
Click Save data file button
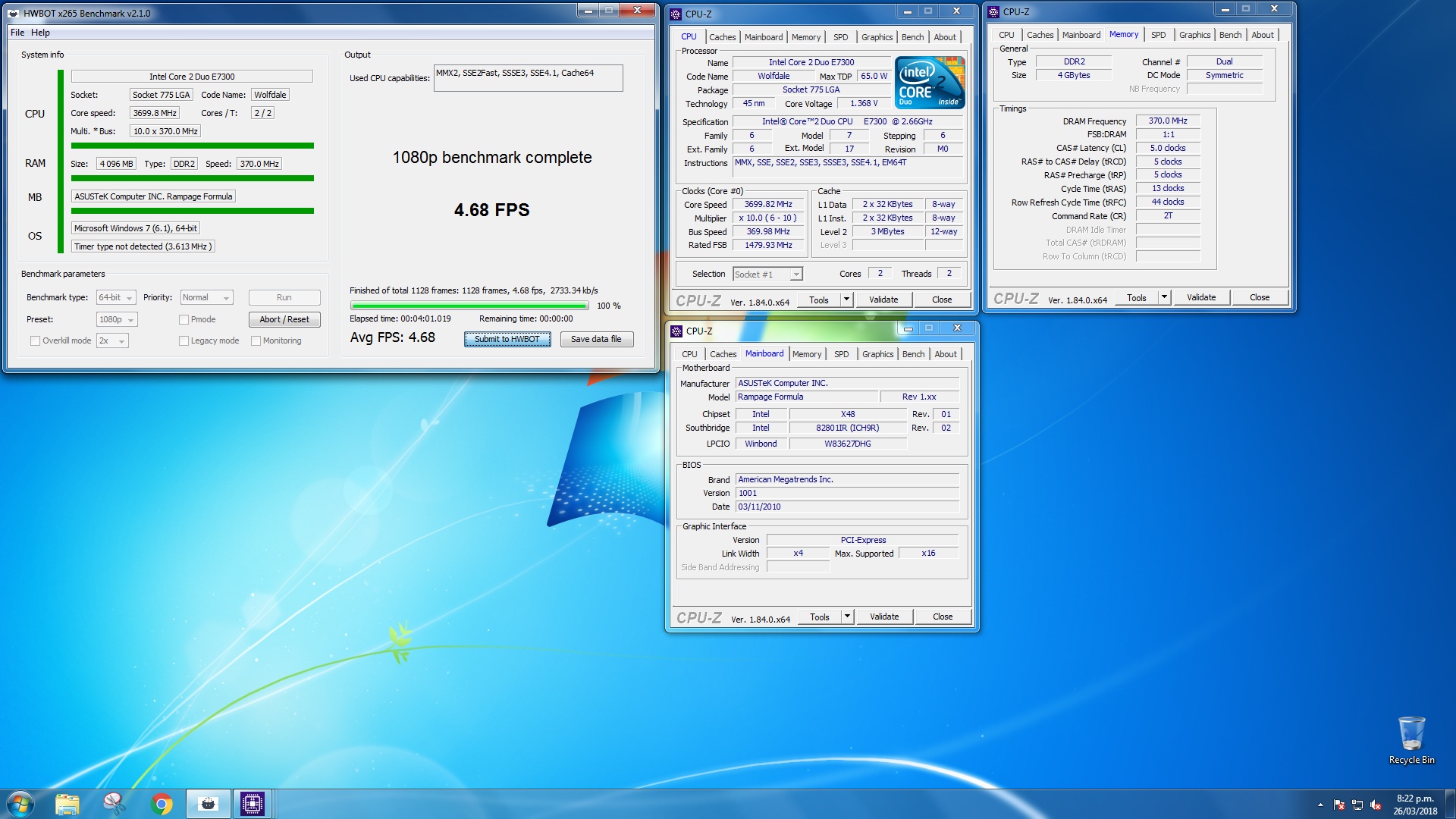click(x=596, y=340)
